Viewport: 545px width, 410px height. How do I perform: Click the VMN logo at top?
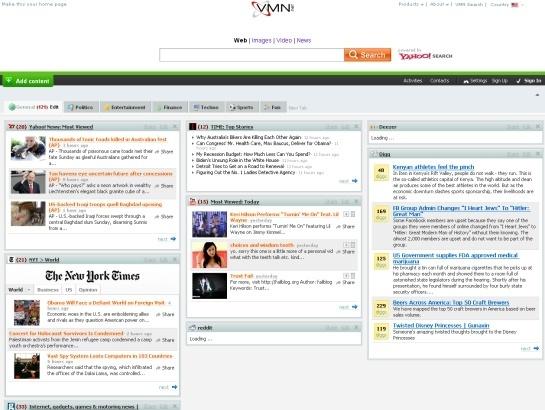[x=273, y=9]
